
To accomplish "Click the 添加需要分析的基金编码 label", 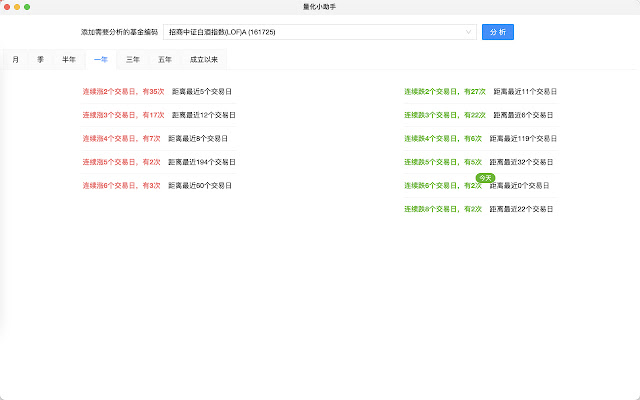I will (119, 32).
